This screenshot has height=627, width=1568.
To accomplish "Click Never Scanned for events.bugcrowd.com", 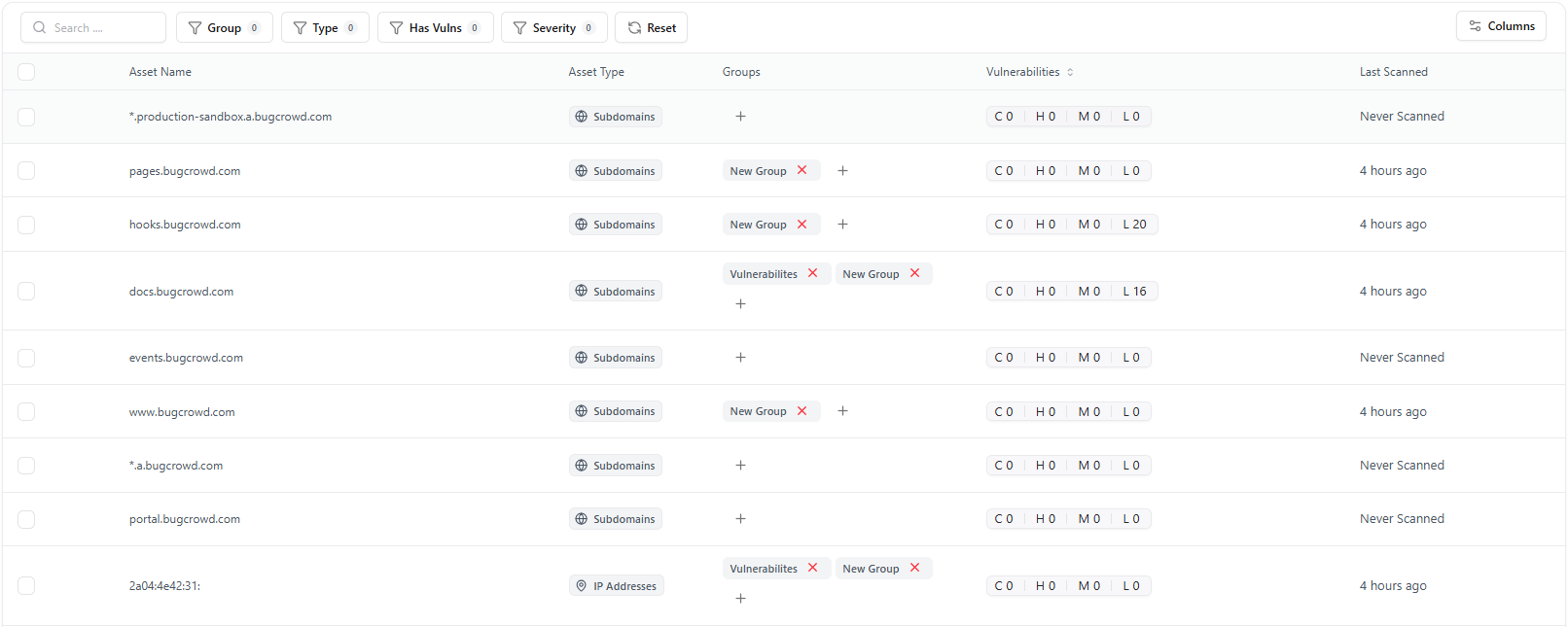I will point(1402,358).
